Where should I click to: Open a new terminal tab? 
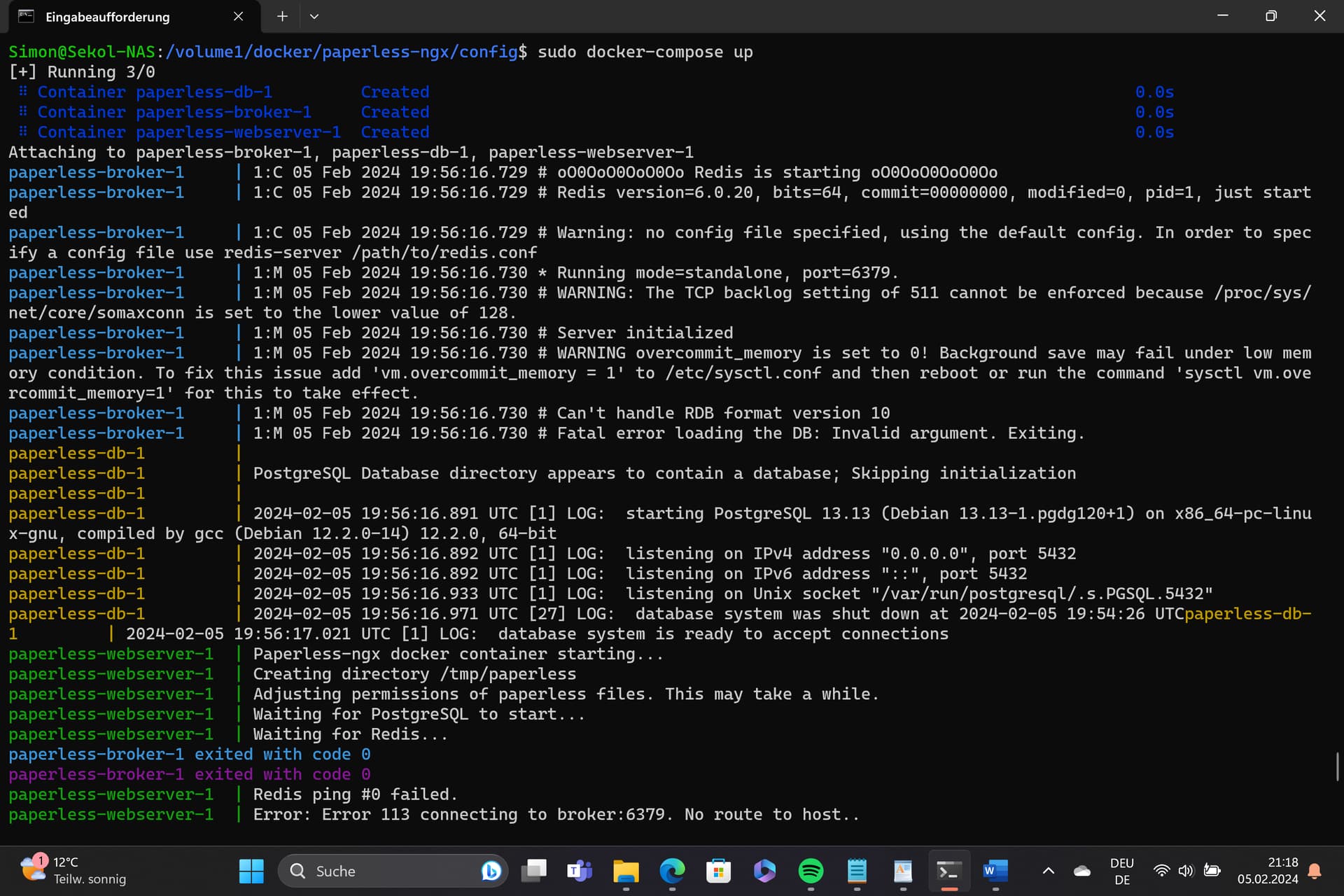pyautogui.click(x=282, y=16)
